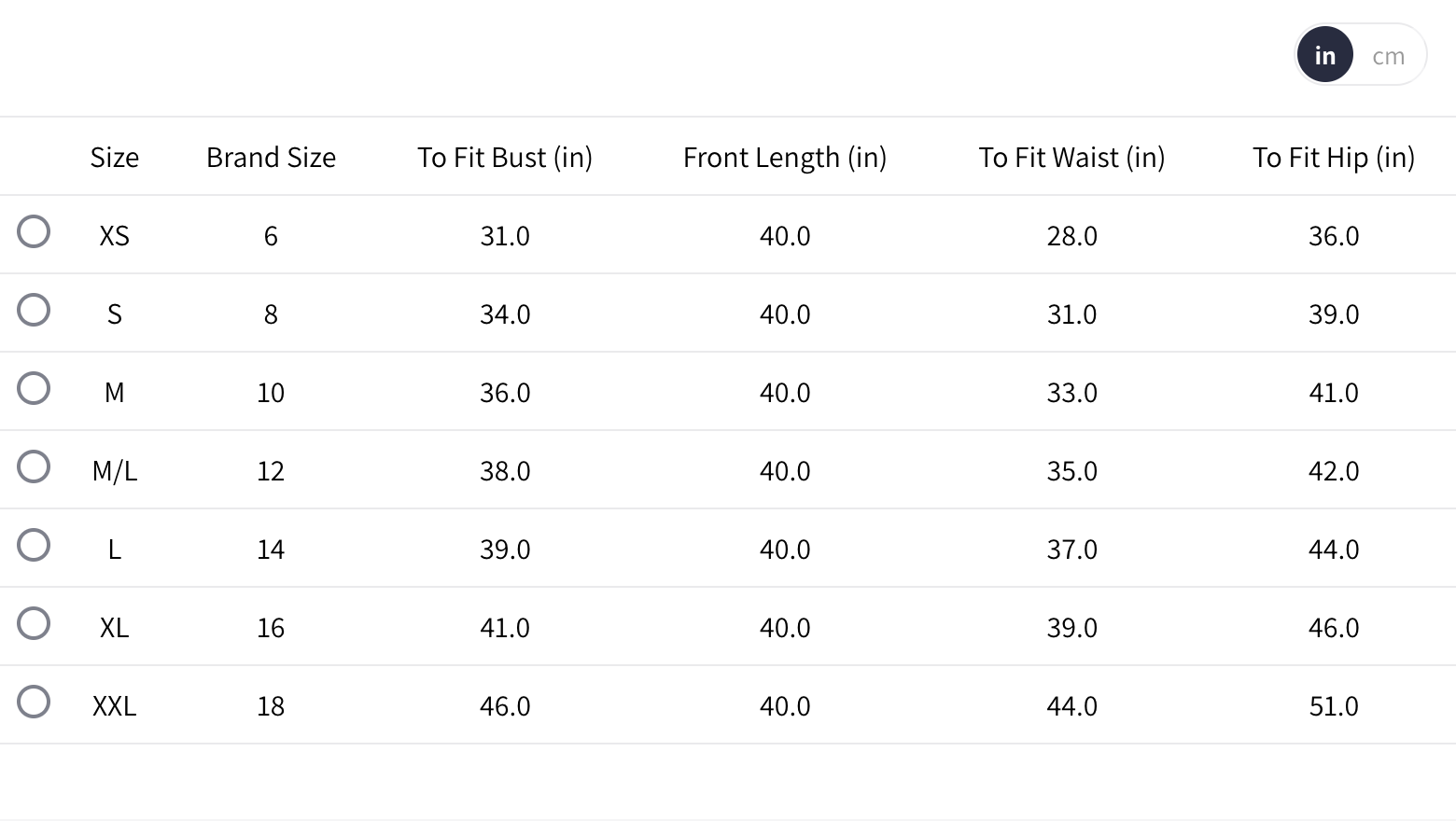Click the Brand Size column header
This screenshot has width=1456, height=821.
(271, 158)
